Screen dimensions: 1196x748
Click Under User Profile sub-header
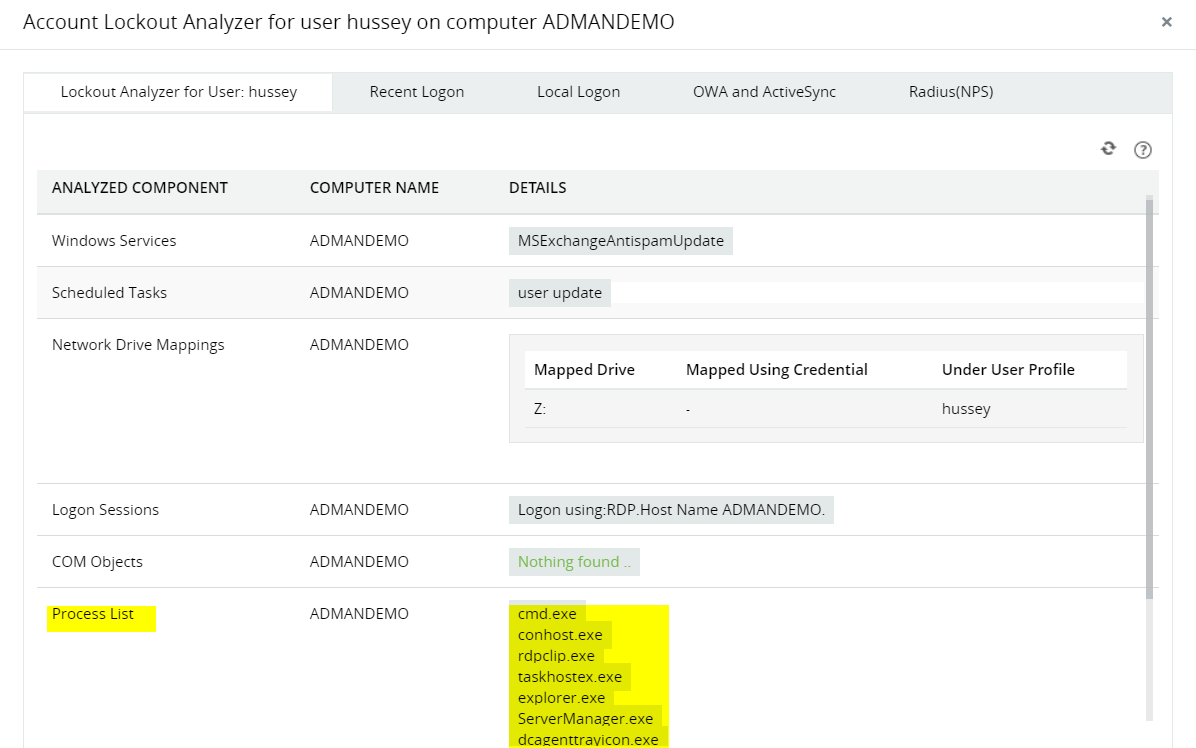1008,370
